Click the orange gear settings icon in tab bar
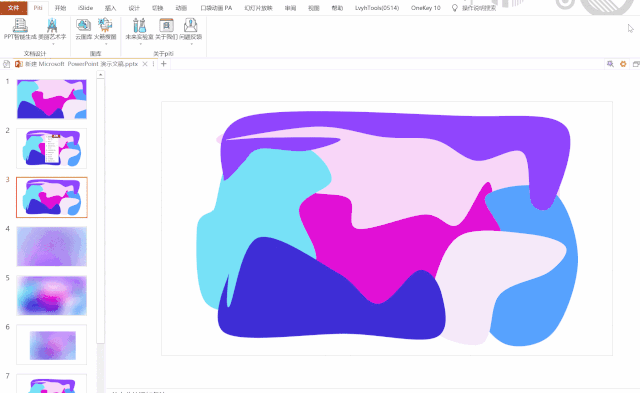The height and width of the screenshot is (393, 640). point(623,64)
